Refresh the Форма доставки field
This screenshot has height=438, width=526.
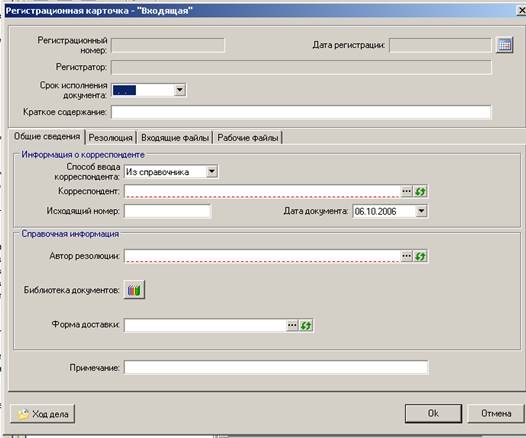[306, 325]
